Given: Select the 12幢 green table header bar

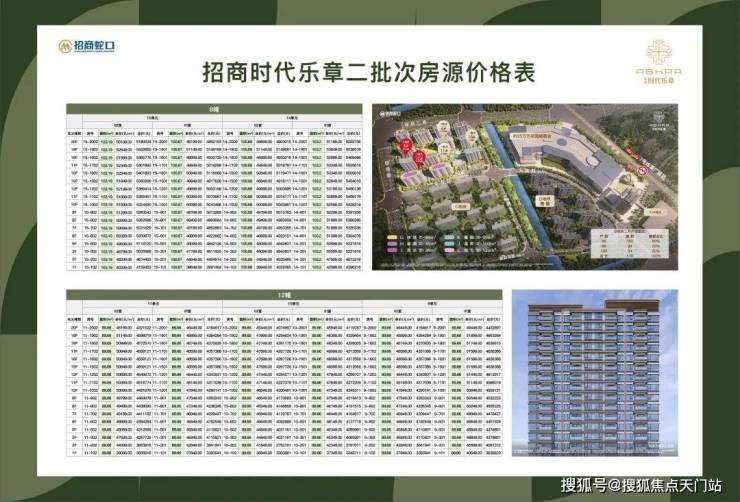Looking at the screenshot, I should [284, 295].
